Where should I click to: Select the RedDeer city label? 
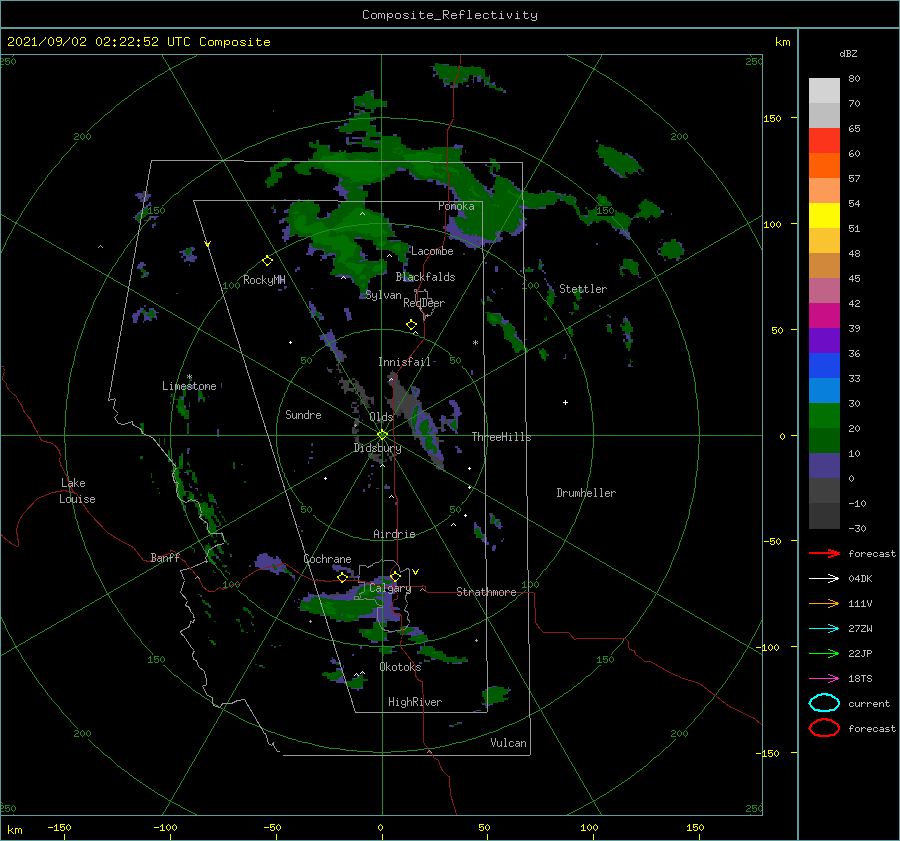(424, 303)
